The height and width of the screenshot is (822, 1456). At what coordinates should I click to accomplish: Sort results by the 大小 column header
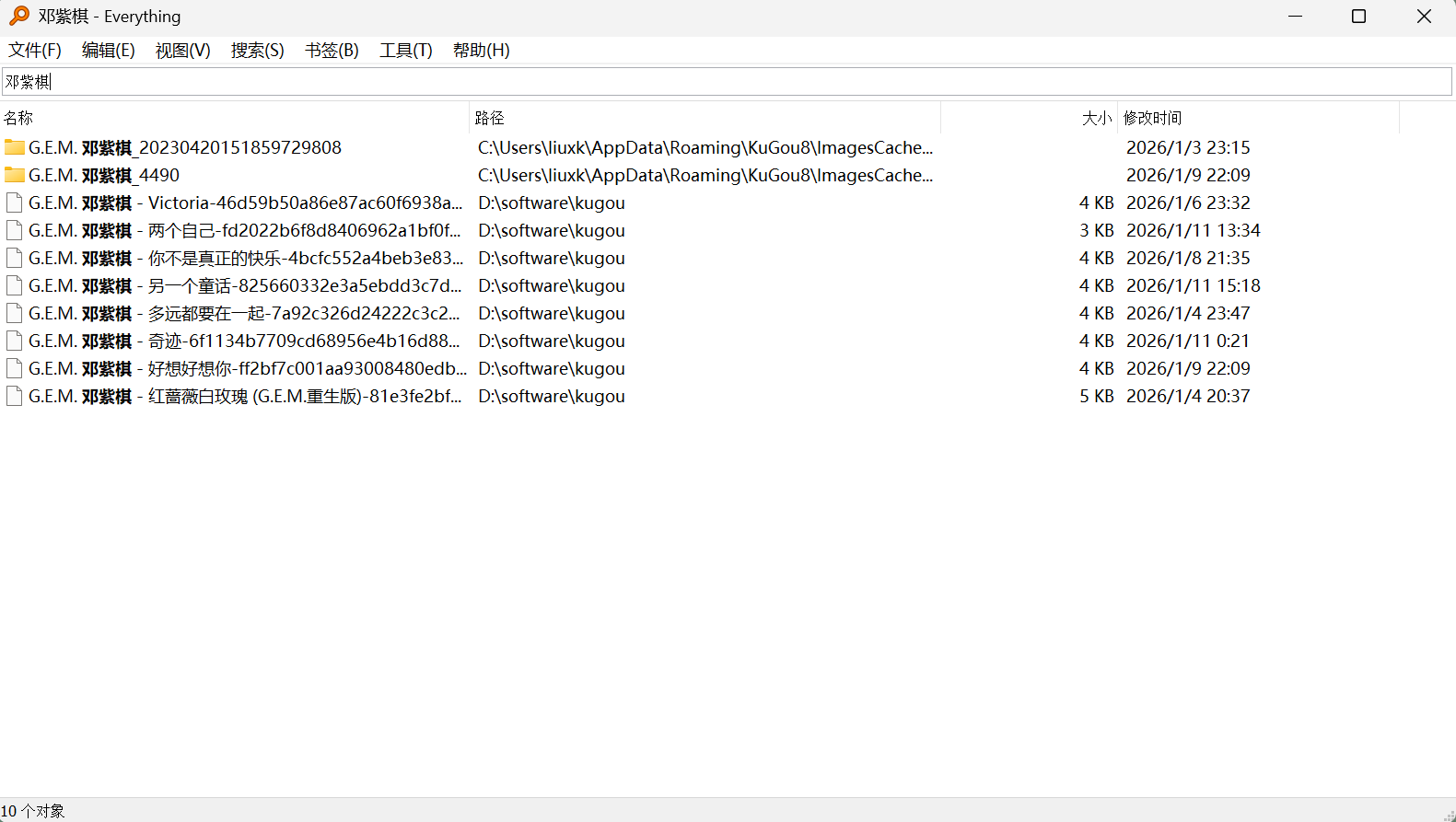pyautogui.click(x=1096, y=118)
